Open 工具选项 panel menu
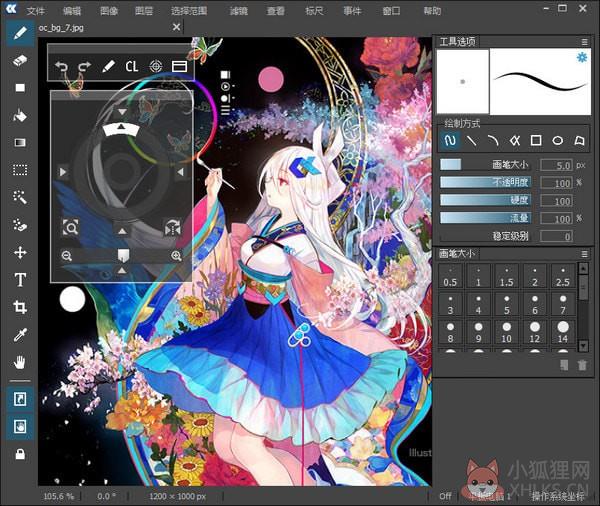Image resolution: width=600 pixels, height=506 pixels. click(584, 42)
